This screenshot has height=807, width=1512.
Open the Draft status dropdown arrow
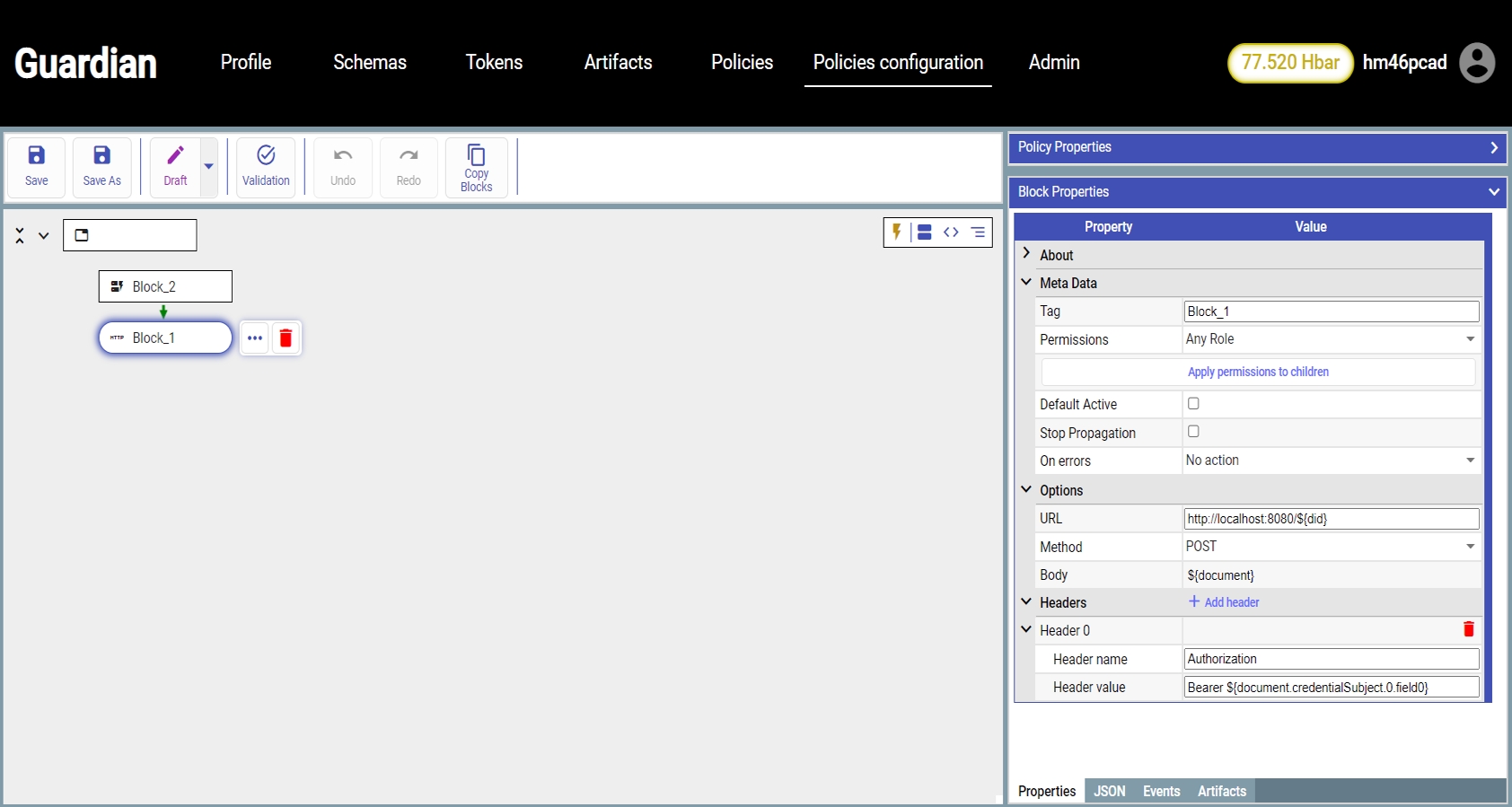coord(208,167)
